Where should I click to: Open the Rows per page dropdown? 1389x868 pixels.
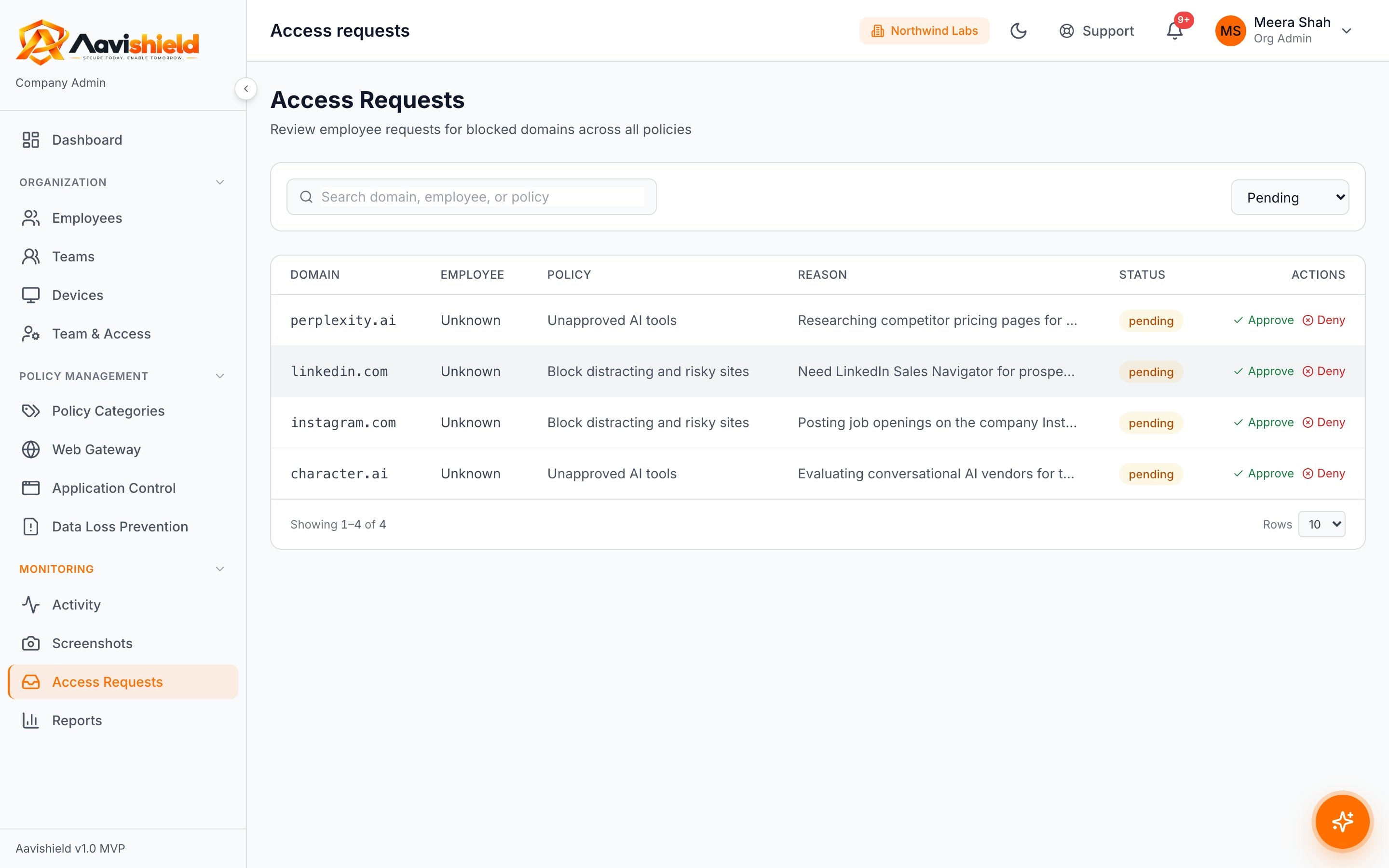coord(1321,524)
